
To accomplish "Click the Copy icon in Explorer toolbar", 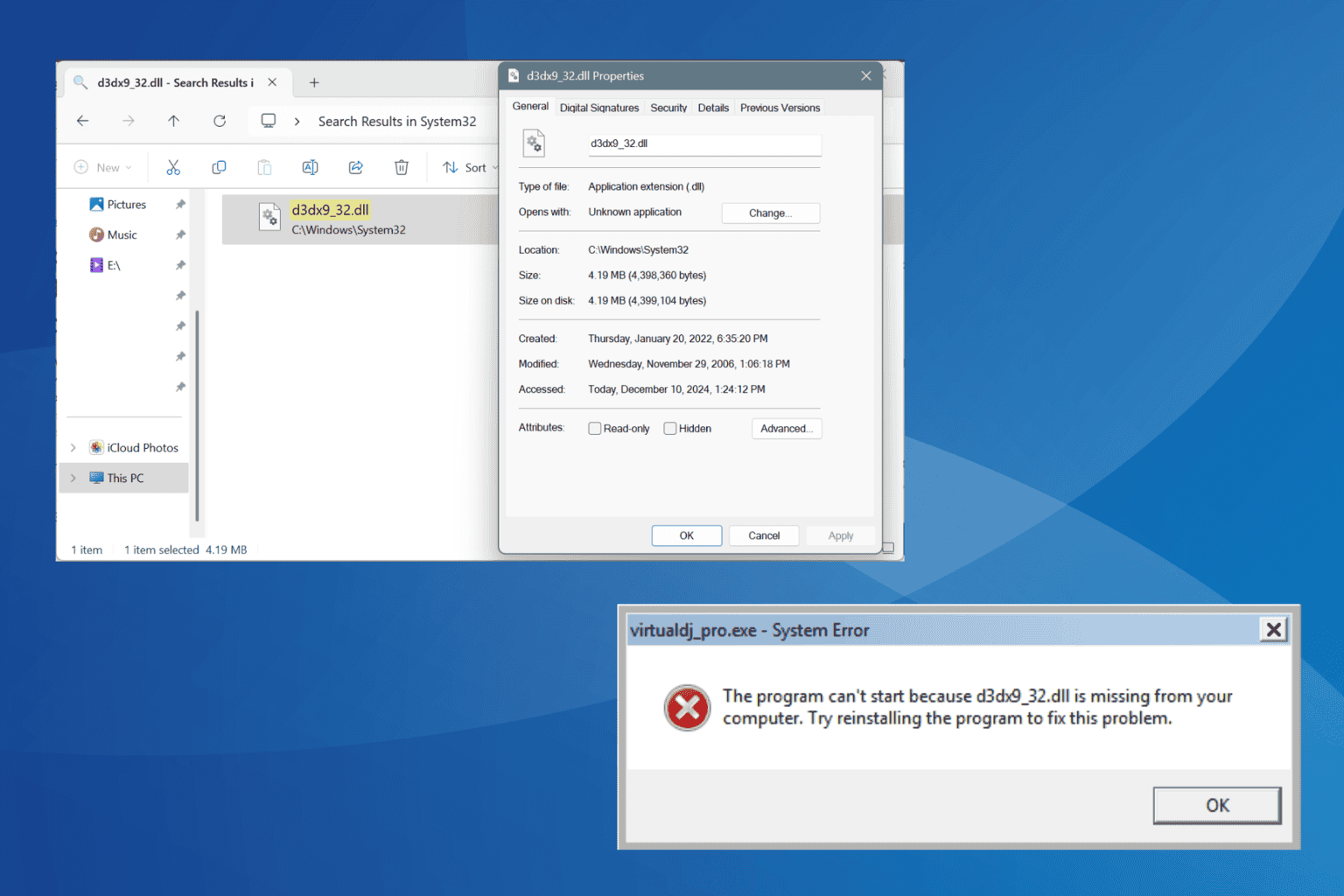I will coord(219,167).
